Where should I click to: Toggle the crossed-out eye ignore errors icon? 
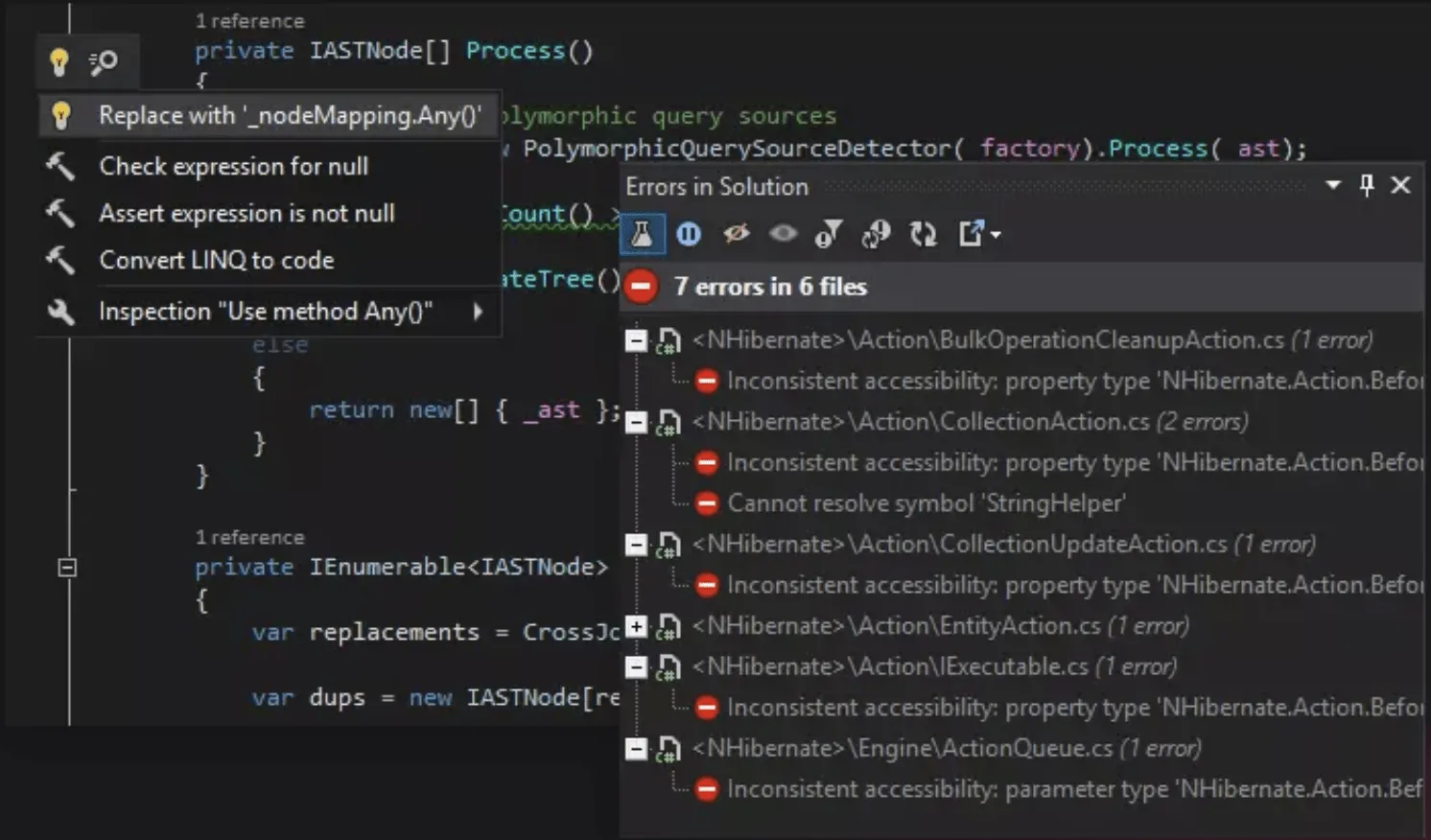(736, 233)
